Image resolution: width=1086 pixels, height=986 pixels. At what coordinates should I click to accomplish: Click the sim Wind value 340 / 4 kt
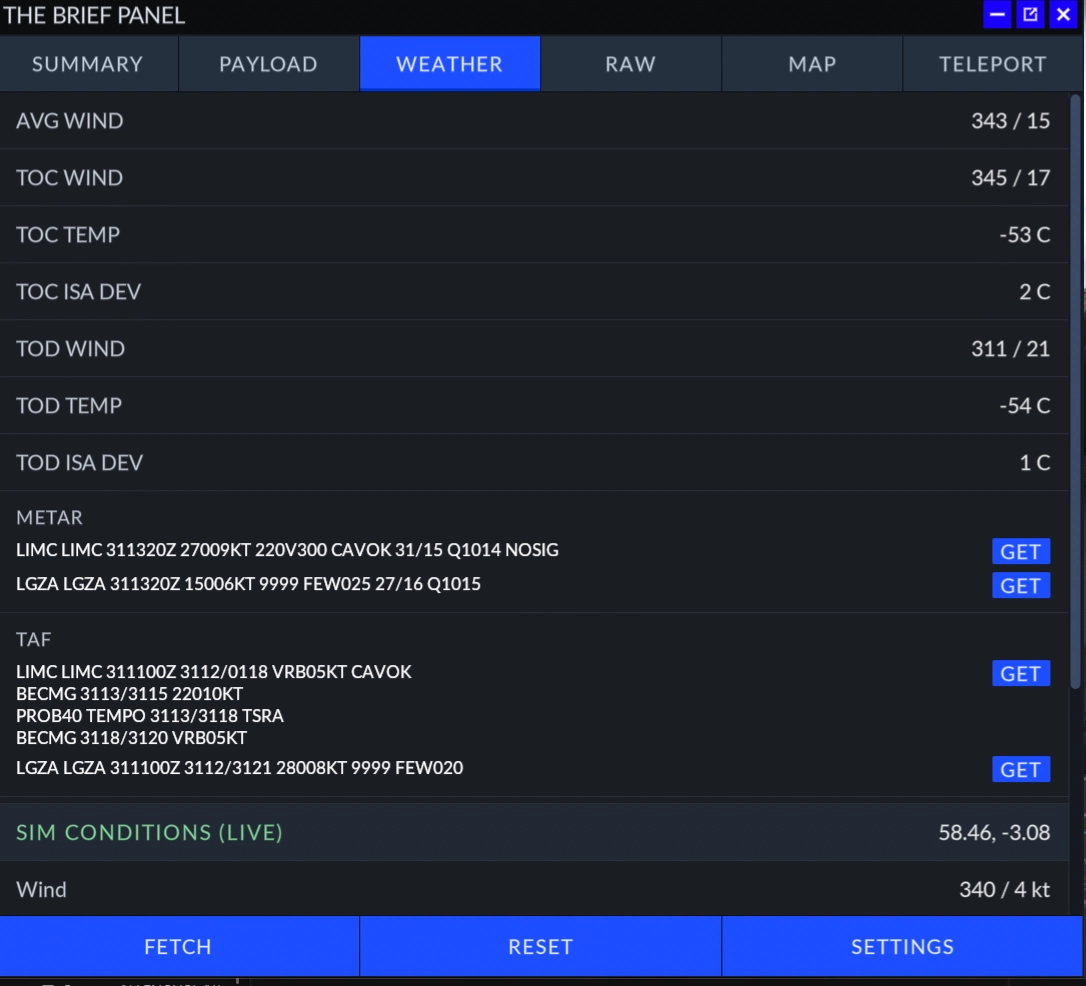tap(1004, 889)
